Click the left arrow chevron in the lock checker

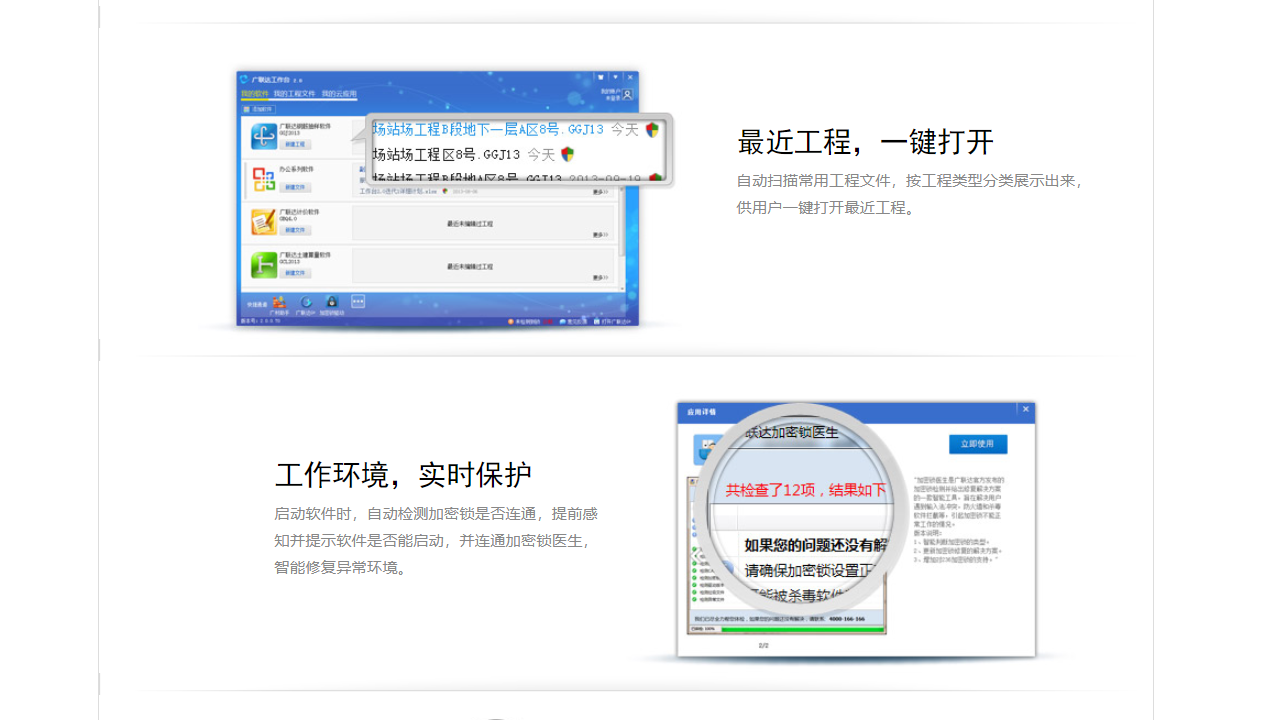pyautogui.click(x=696, y=555)
